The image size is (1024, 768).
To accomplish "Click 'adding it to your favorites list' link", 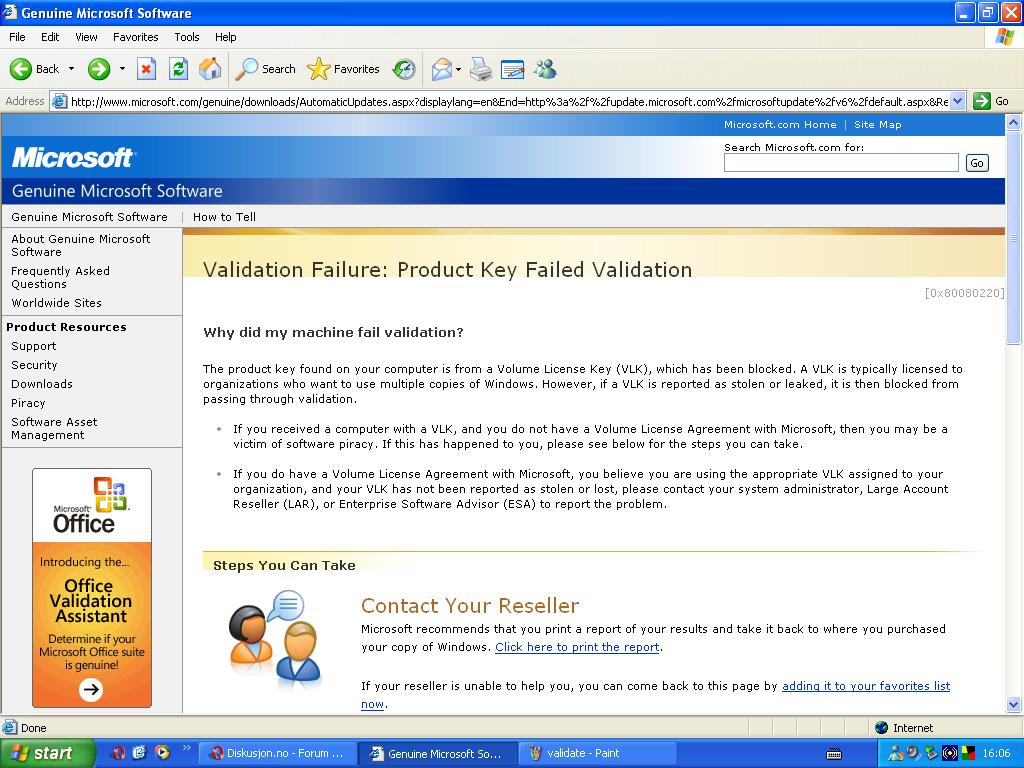I will point(866,686).
